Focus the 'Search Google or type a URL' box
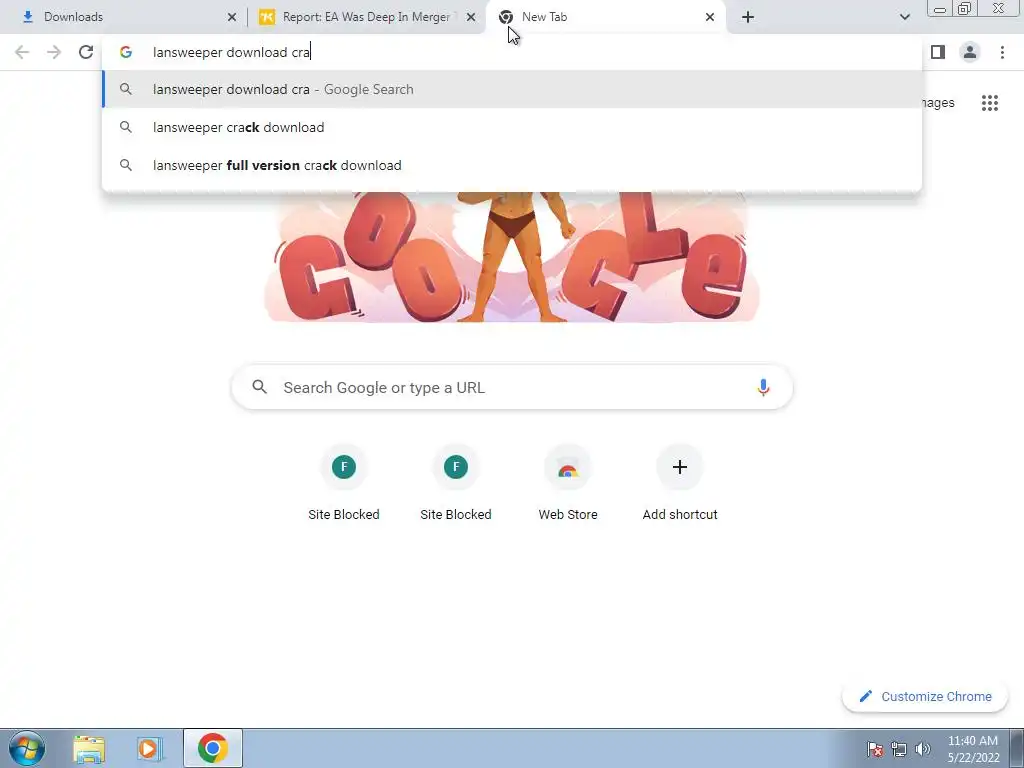 (x=512, y=387)
